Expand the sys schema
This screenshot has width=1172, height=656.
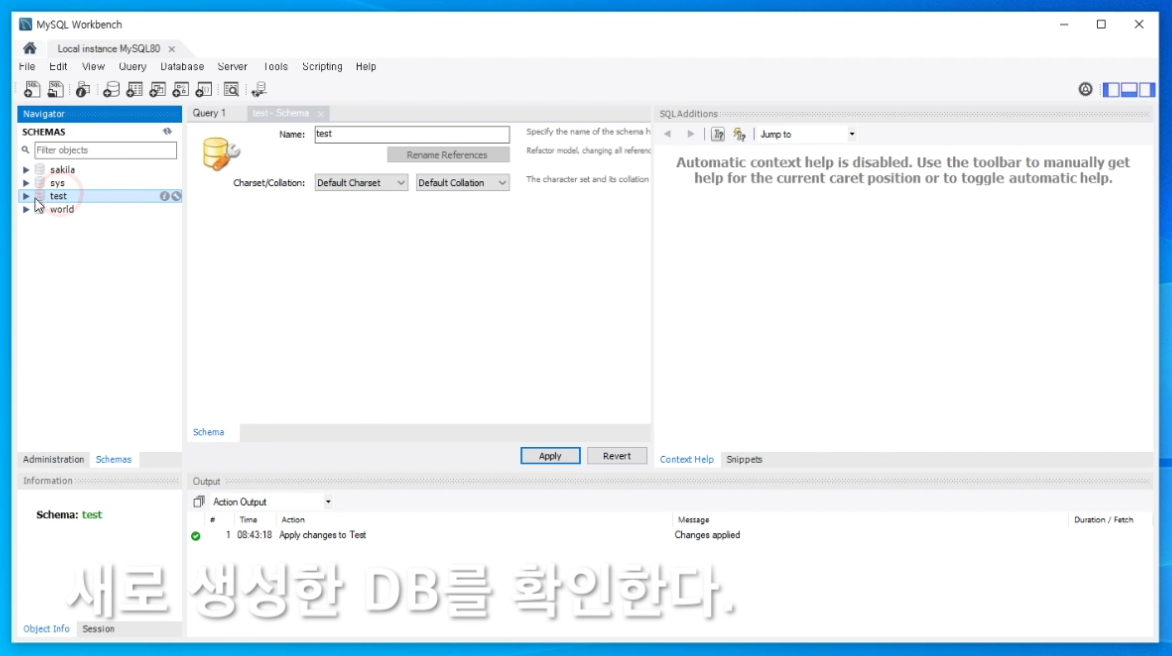tap(26, 183)
